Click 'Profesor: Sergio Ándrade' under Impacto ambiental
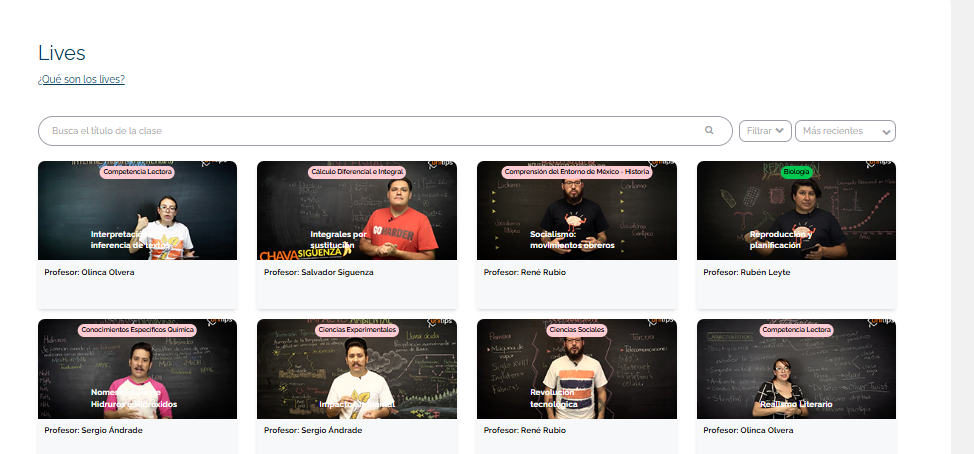This screenshot has height=454, width=974. [x=313, y=430]
